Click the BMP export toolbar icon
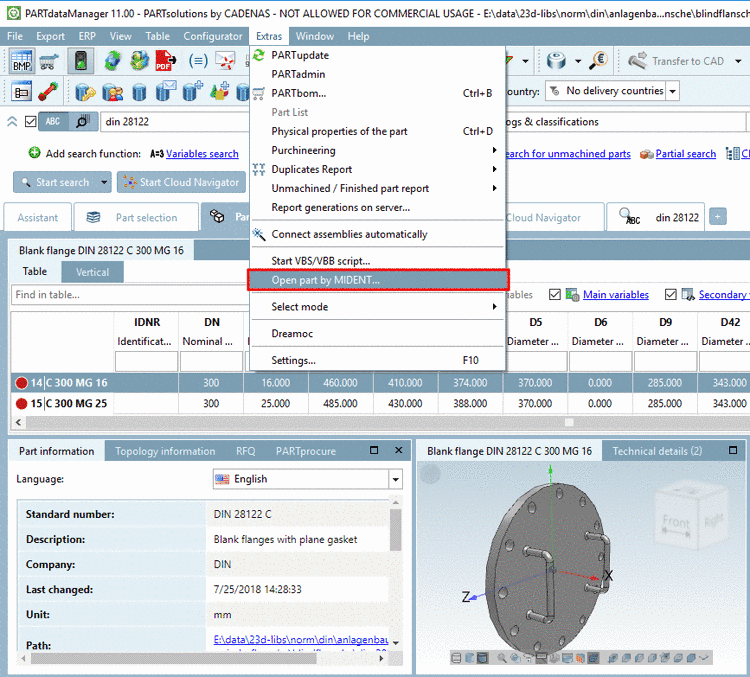 coord(22,61)
